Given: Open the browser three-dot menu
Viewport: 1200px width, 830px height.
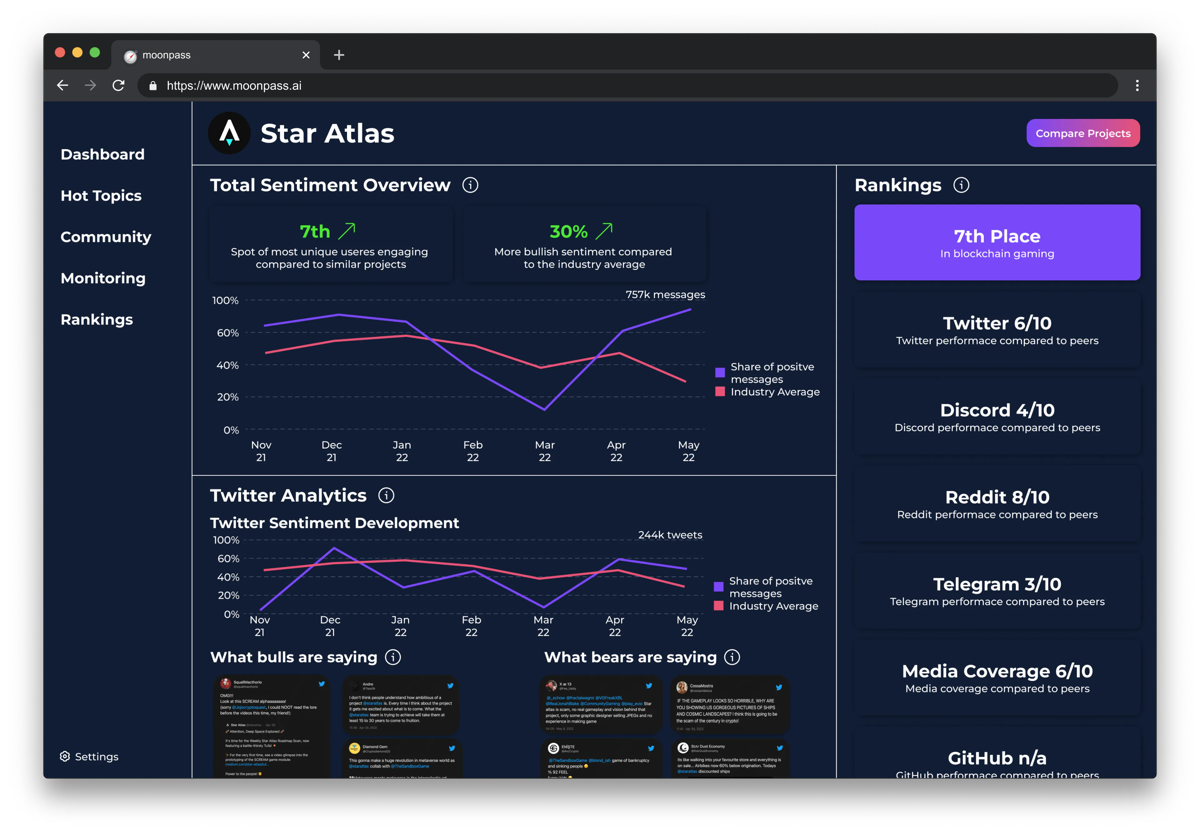Looking at the screenshot, I should pyautogui.click(x=1137, y=86).
